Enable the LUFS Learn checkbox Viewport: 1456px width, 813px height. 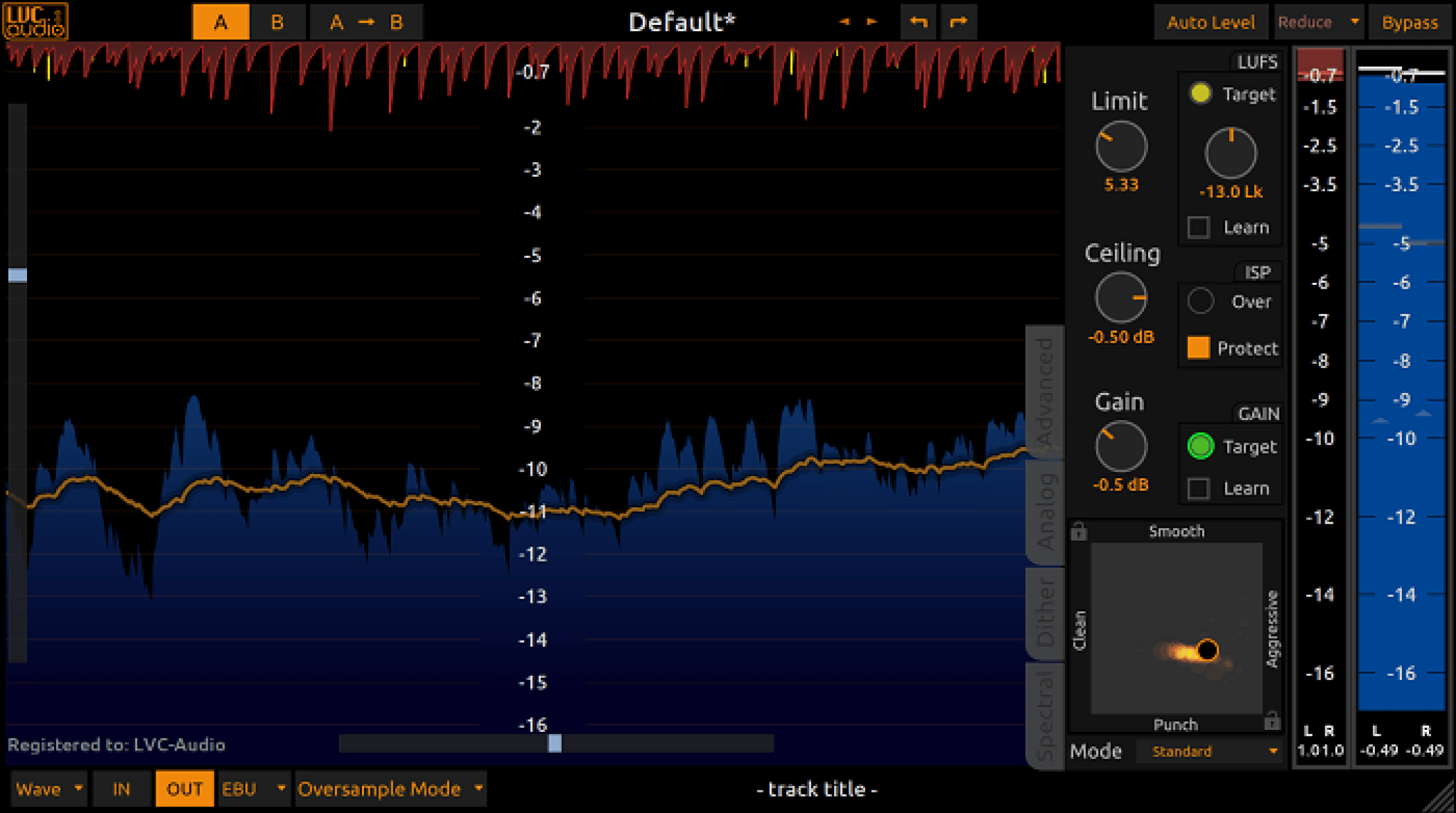tap(1199, 227)
